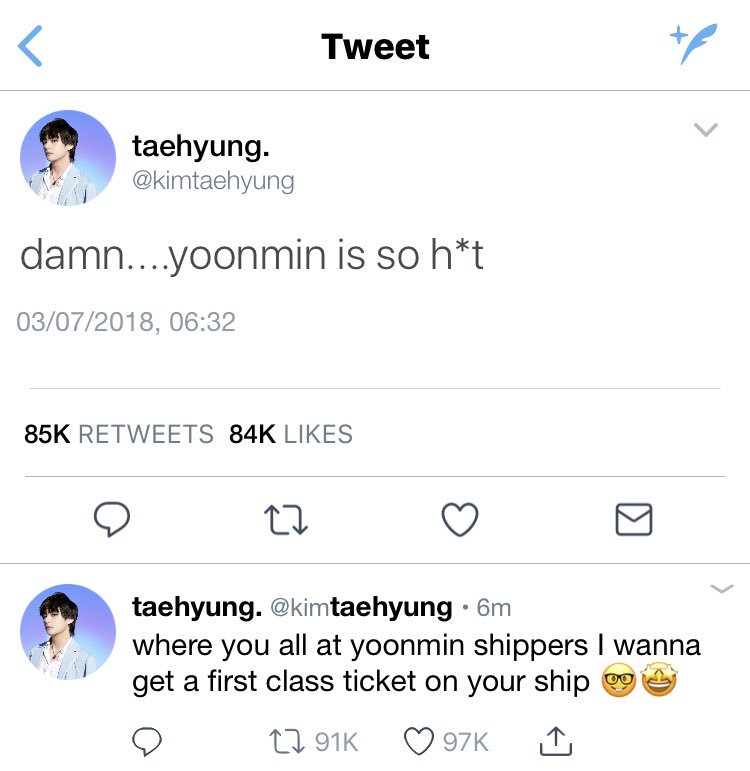Retweet the reply with 91K retweets

coord(314,741)
